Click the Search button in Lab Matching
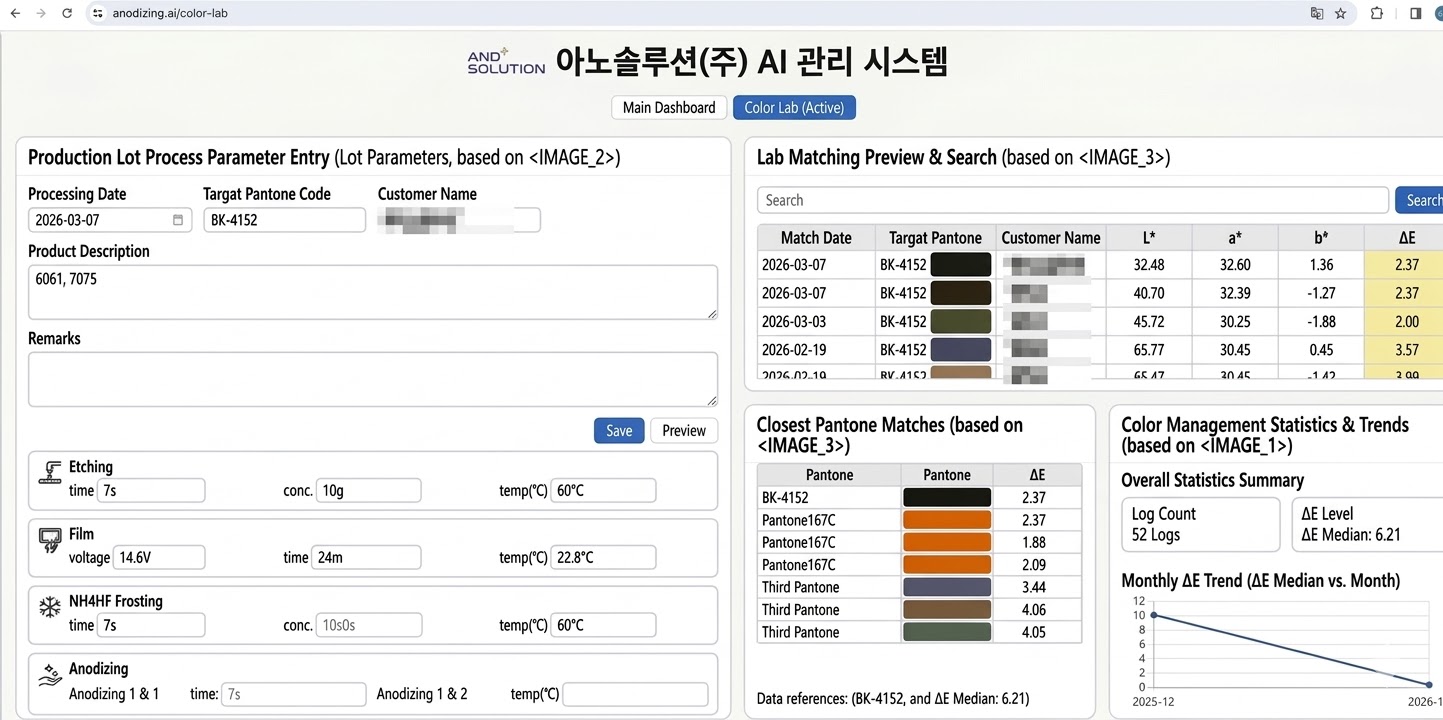 tap(1420, 200)
